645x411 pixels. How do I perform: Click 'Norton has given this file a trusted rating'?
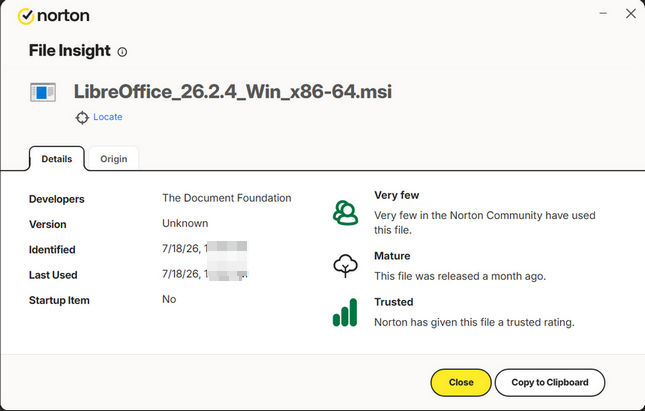[x=474, y=322]
